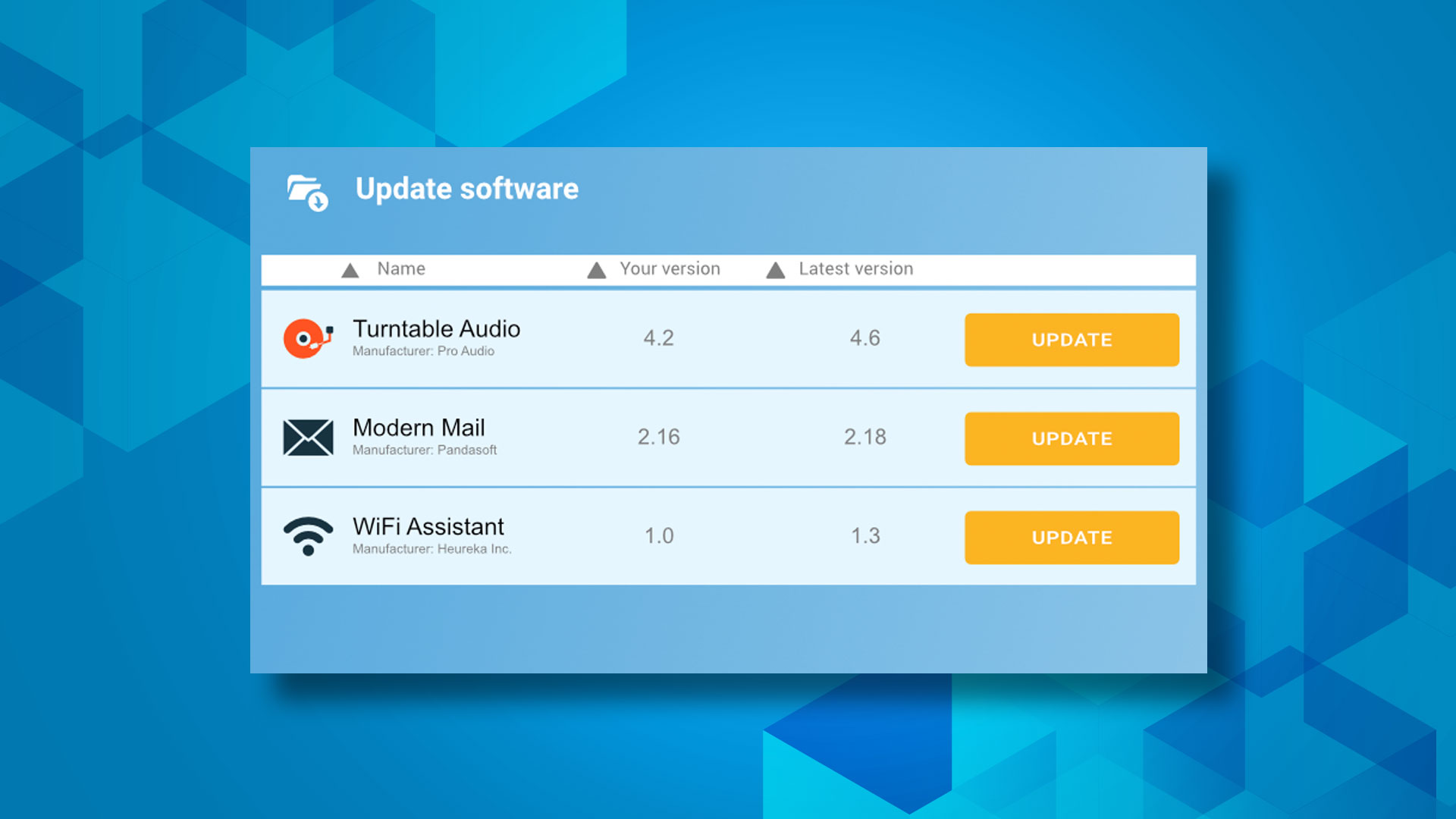Expand sorting via the Name column arrow
The height and width of the screenshot is (819, 1456).
pos(351,269)
